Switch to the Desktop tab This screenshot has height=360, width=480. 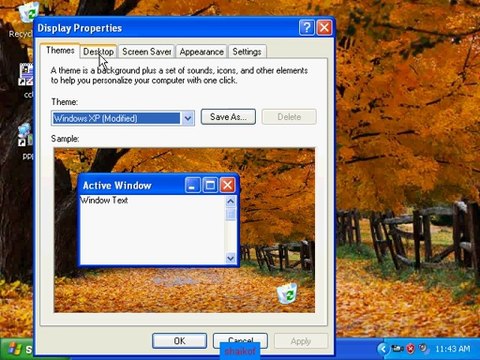[x=98, y=52]
